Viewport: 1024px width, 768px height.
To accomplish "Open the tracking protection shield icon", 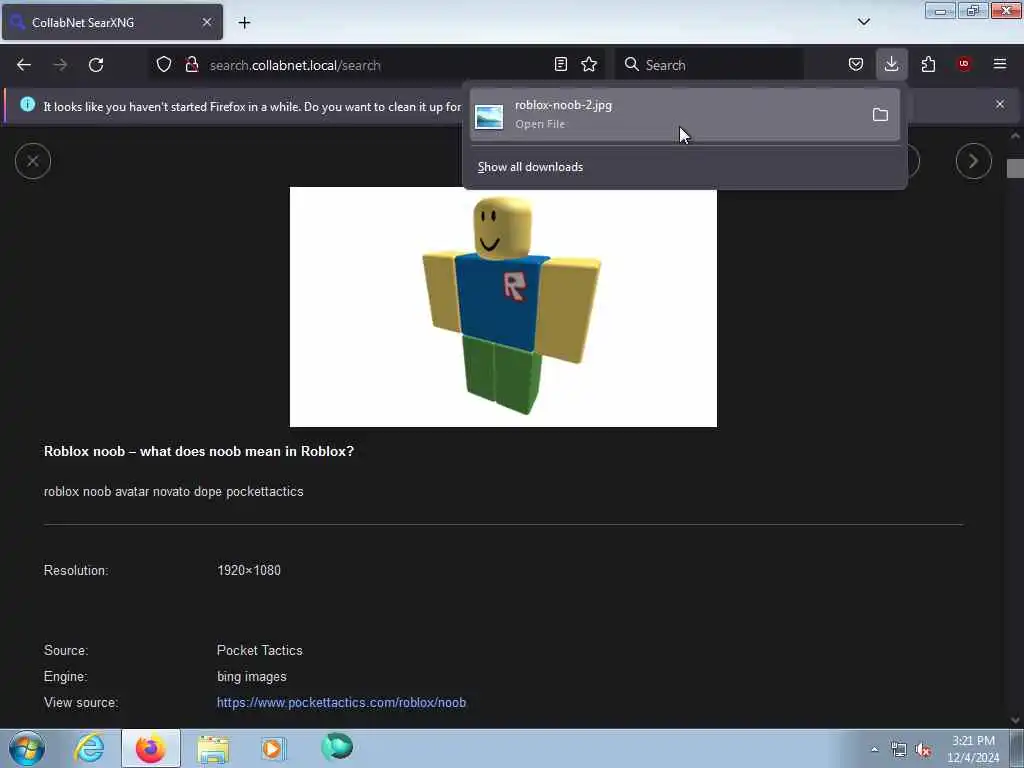I will point(164,64).
